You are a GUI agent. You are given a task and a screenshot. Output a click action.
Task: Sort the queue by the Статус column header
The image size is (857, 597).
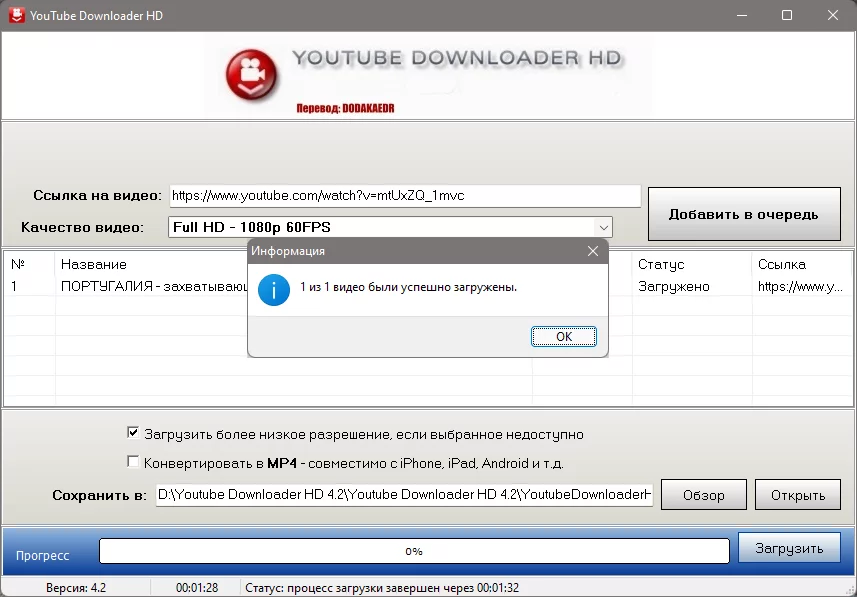click(x=661, y=265)
